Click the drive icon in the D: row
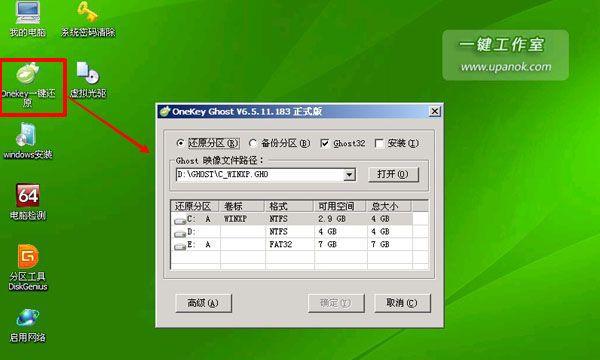 (x=180, y=233)
